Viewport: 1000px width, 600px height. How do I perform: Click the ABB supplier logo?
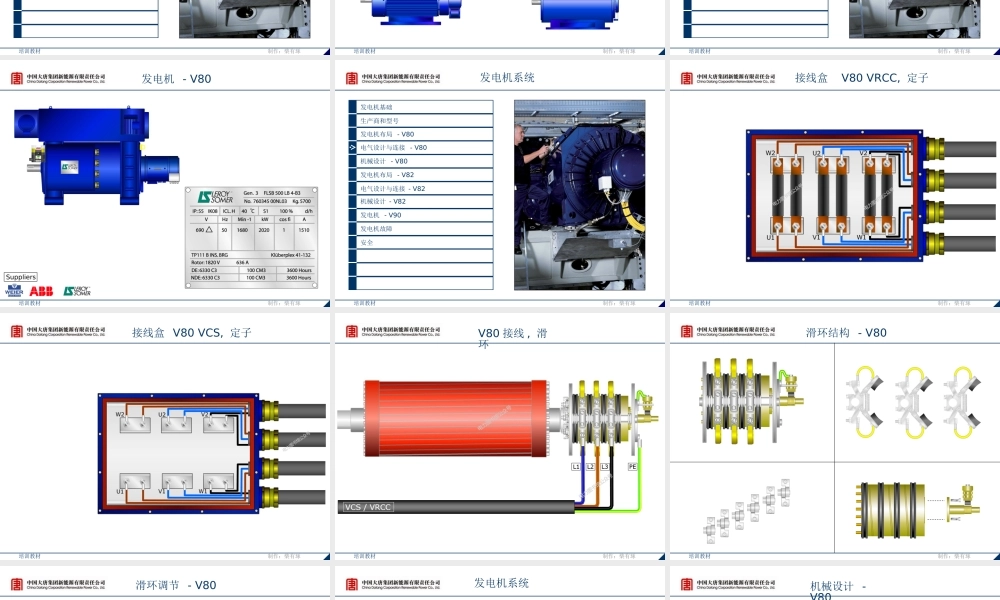coord(41,291)
